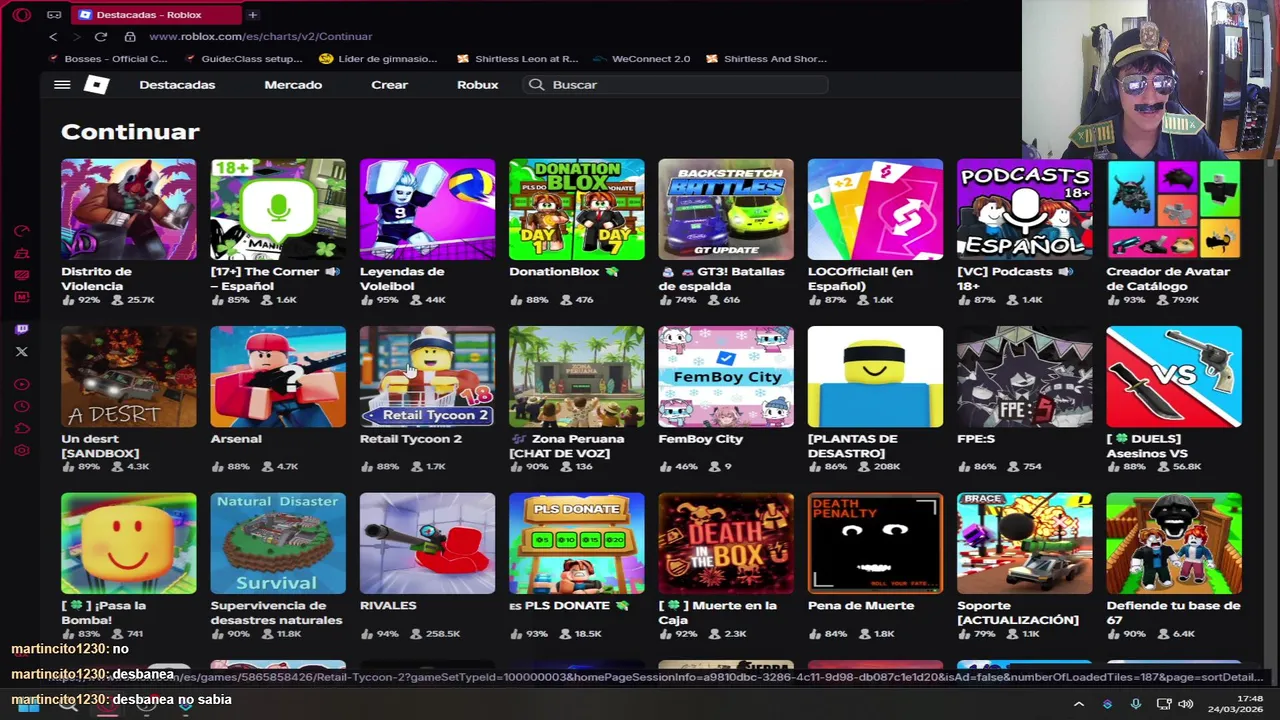The width and height of the screenshot is (1280, 720).
Task: Open Un desrt [SANDBOX] game thumbnail
Action: (x=128, y=376)
